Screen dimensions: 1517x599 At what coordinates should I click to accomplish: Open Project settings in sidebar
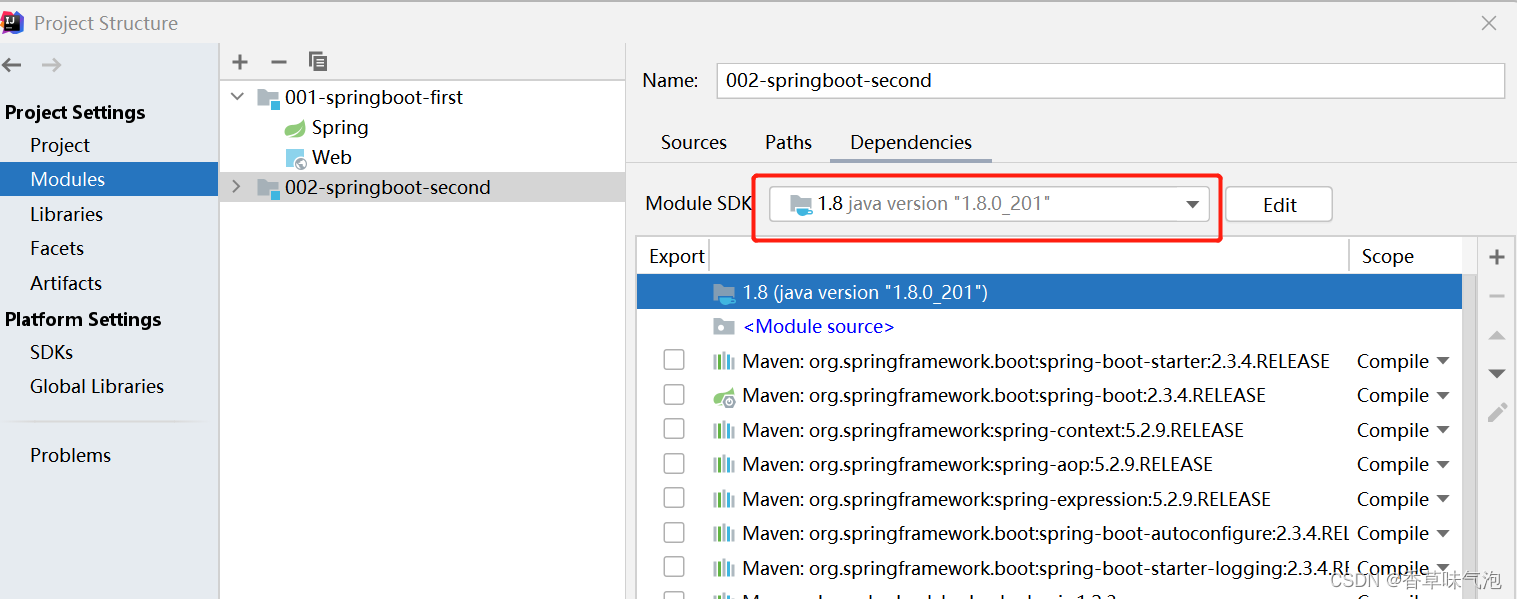coord(60,146)
